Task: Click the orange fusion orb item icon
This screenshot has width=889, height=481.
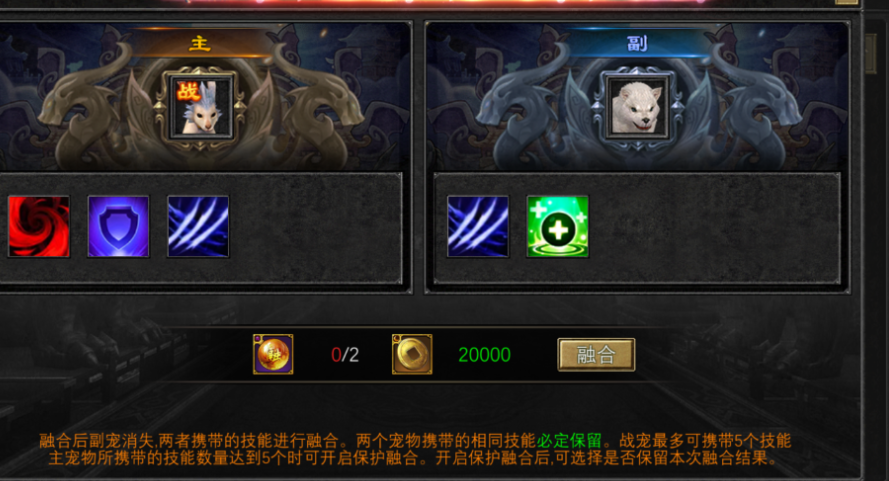Action: coord(273,354)
